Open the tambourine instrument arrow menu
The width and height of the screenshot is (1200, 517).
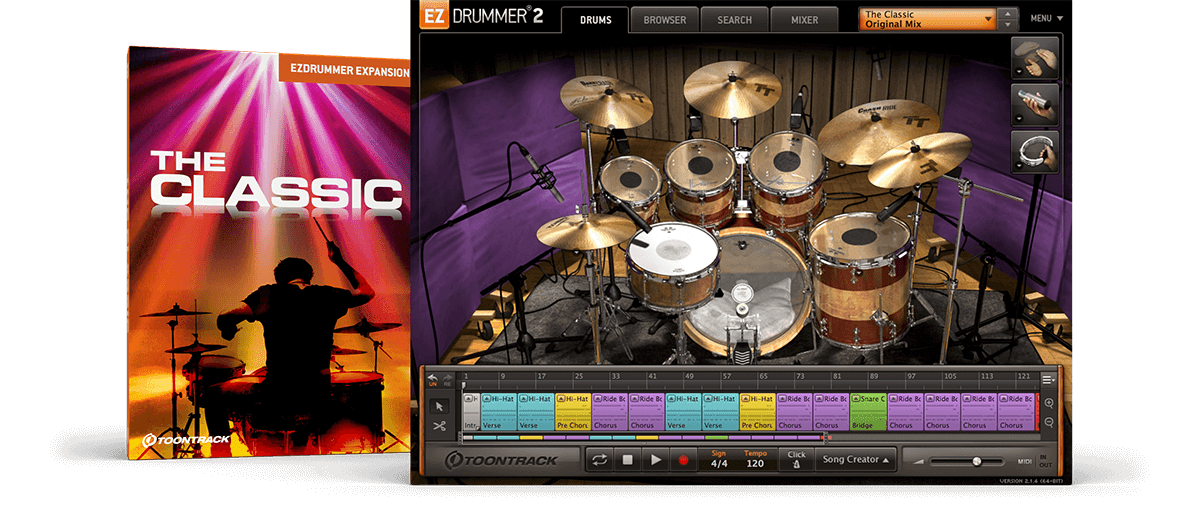pos(1017,167)
